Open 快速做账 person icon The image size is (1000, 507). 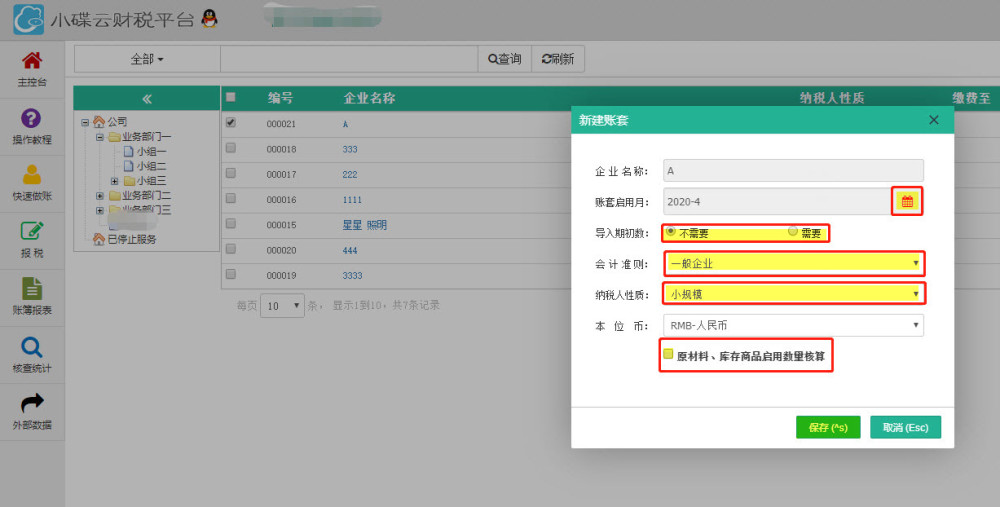[32, 175]
